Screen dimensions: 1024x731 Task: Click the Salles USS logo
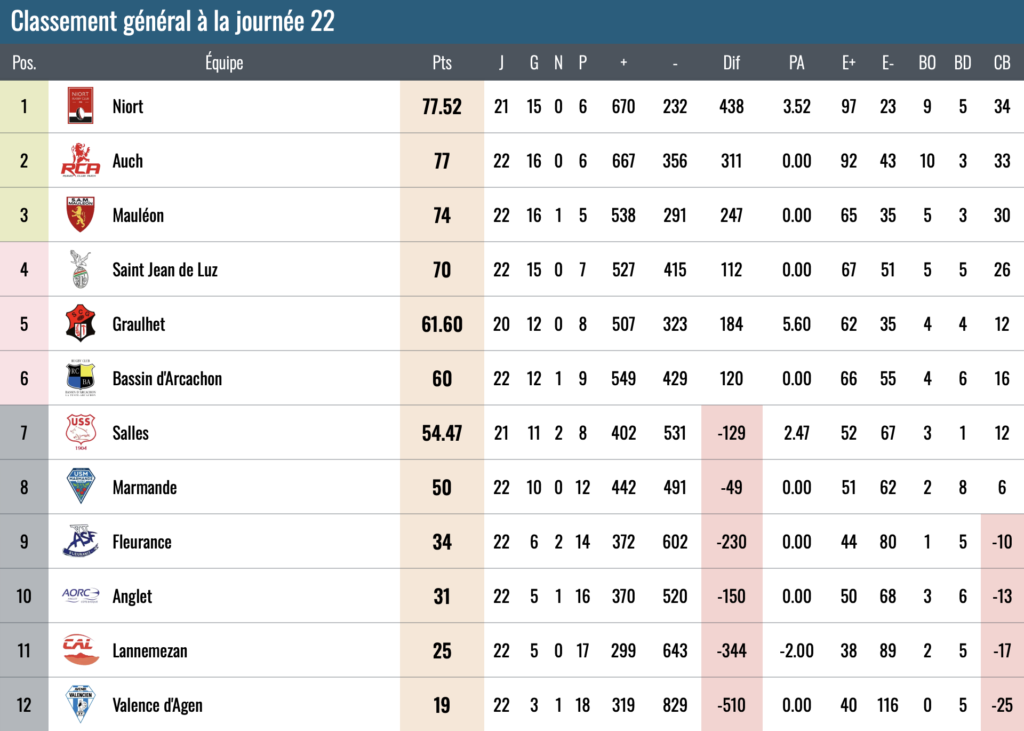(x=80, y=432)
